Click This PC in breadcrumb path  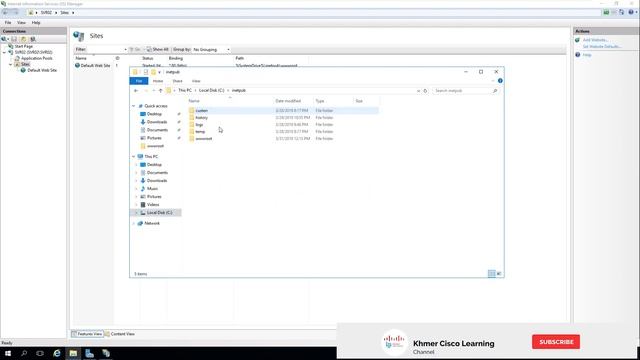tap(184, 90)
